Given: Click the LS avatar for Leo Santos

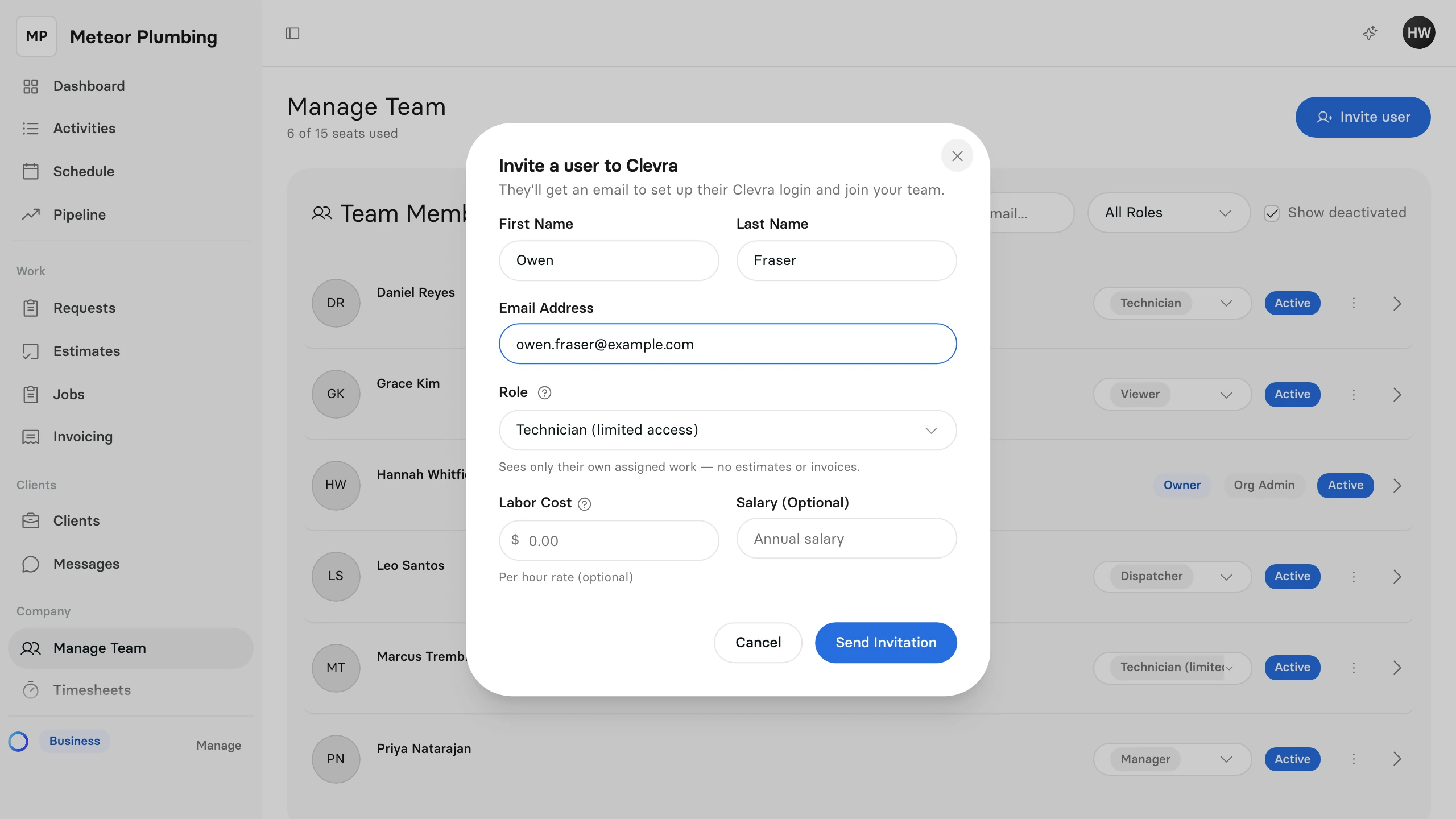Looking at the screenshot, I should point(336,577).
